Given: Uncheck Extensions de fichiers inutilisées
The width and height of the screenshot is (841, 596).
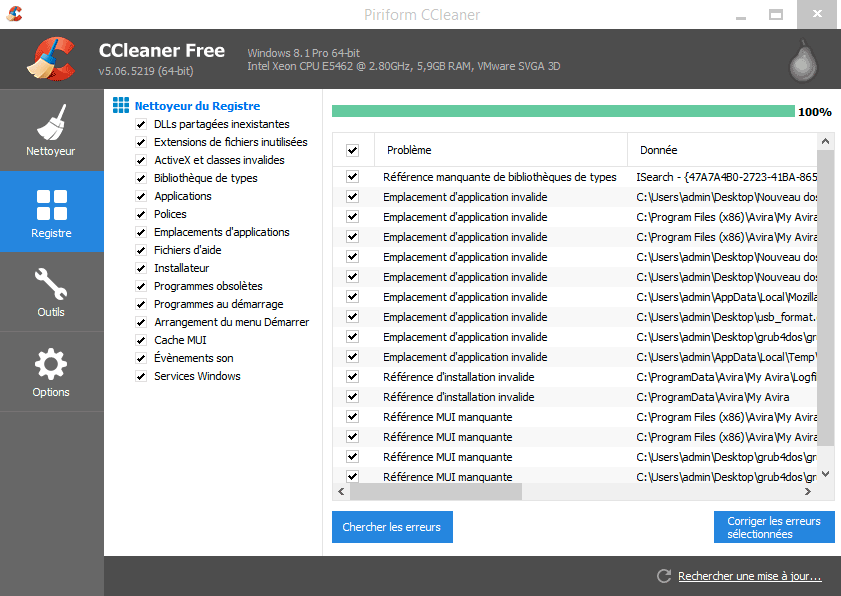Looking at the screenshot, I should point(141,142).
